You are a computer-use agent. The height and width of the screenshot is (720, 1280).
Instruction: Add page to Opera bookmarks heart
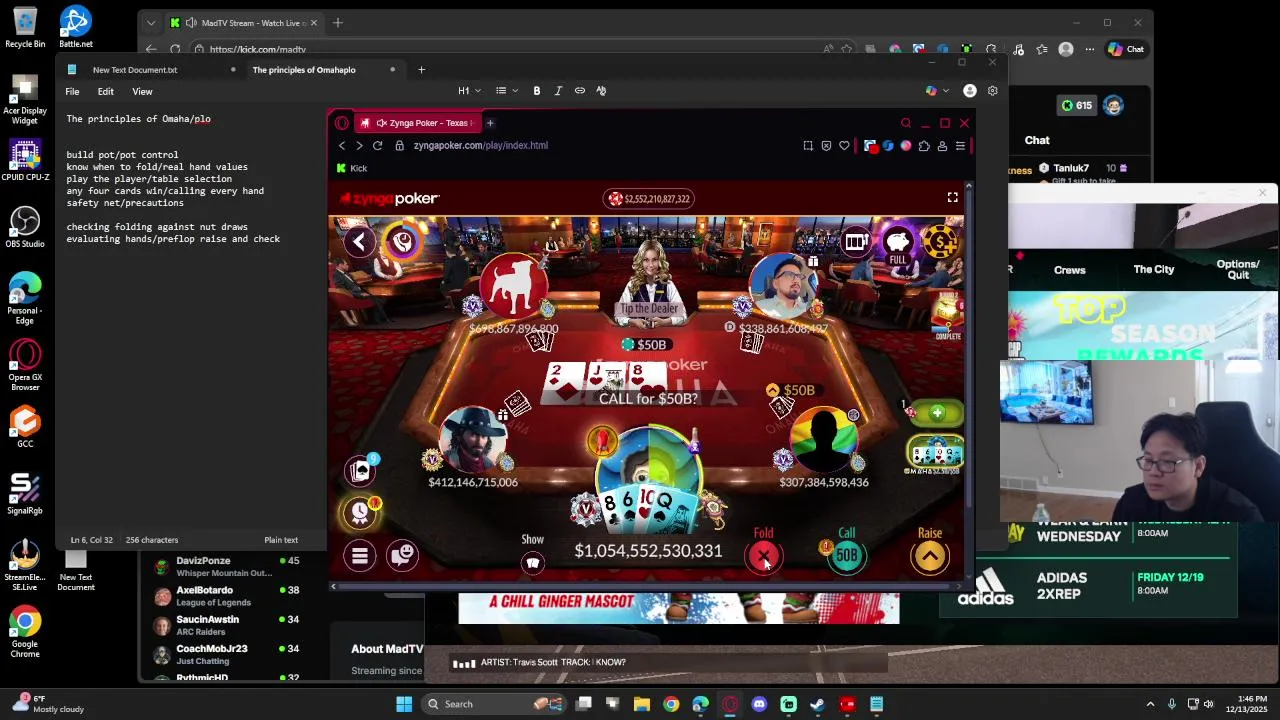pos(844,145)
